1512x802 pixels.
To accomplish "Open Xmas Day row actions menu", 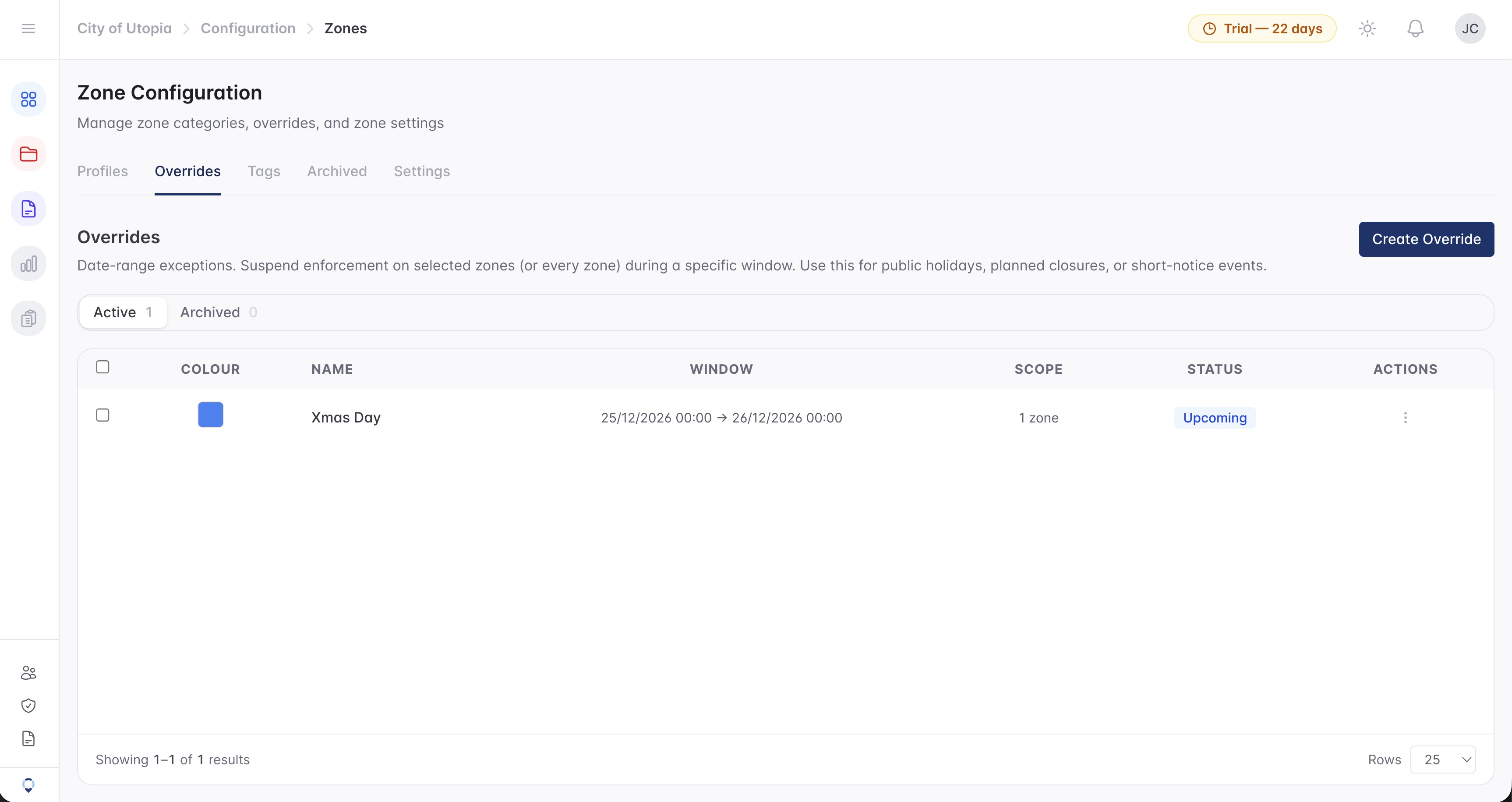I will pyautogui.click(x=1405, y=418).
